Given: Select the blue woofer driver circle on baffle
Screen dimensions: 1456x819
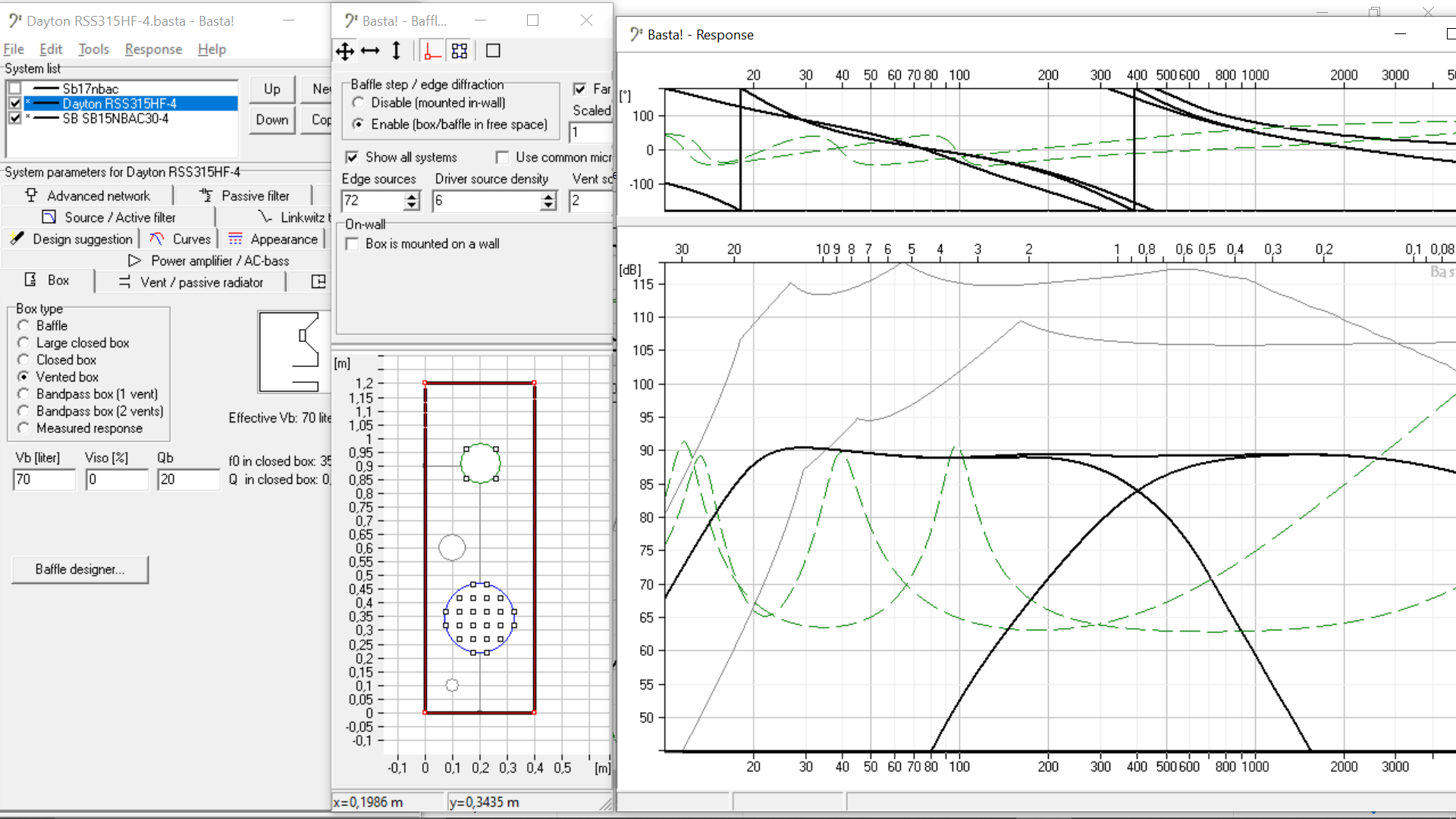Looking at the screenshot, I should click(x=480, y=619).
